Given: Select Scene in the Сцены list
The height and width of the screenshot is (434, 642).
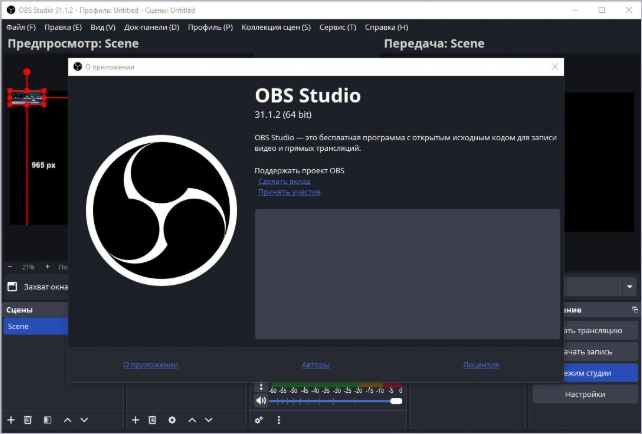Looking at the screenshot, I should coord(36,326).
